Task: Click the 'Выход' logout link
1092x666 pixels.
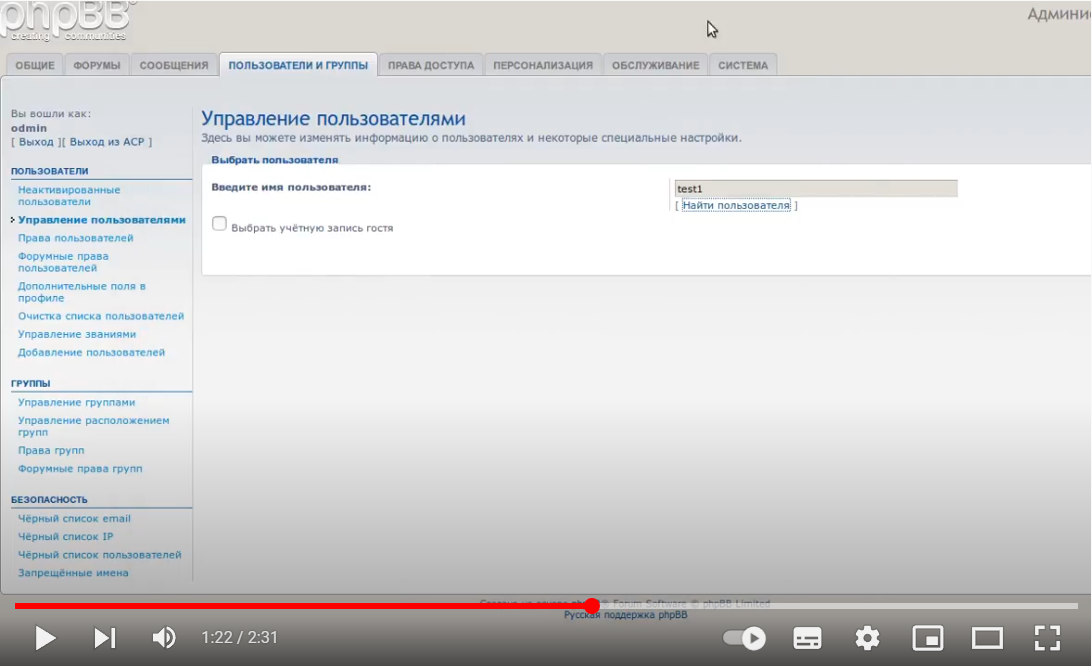Action: click(x=36, y=141)
